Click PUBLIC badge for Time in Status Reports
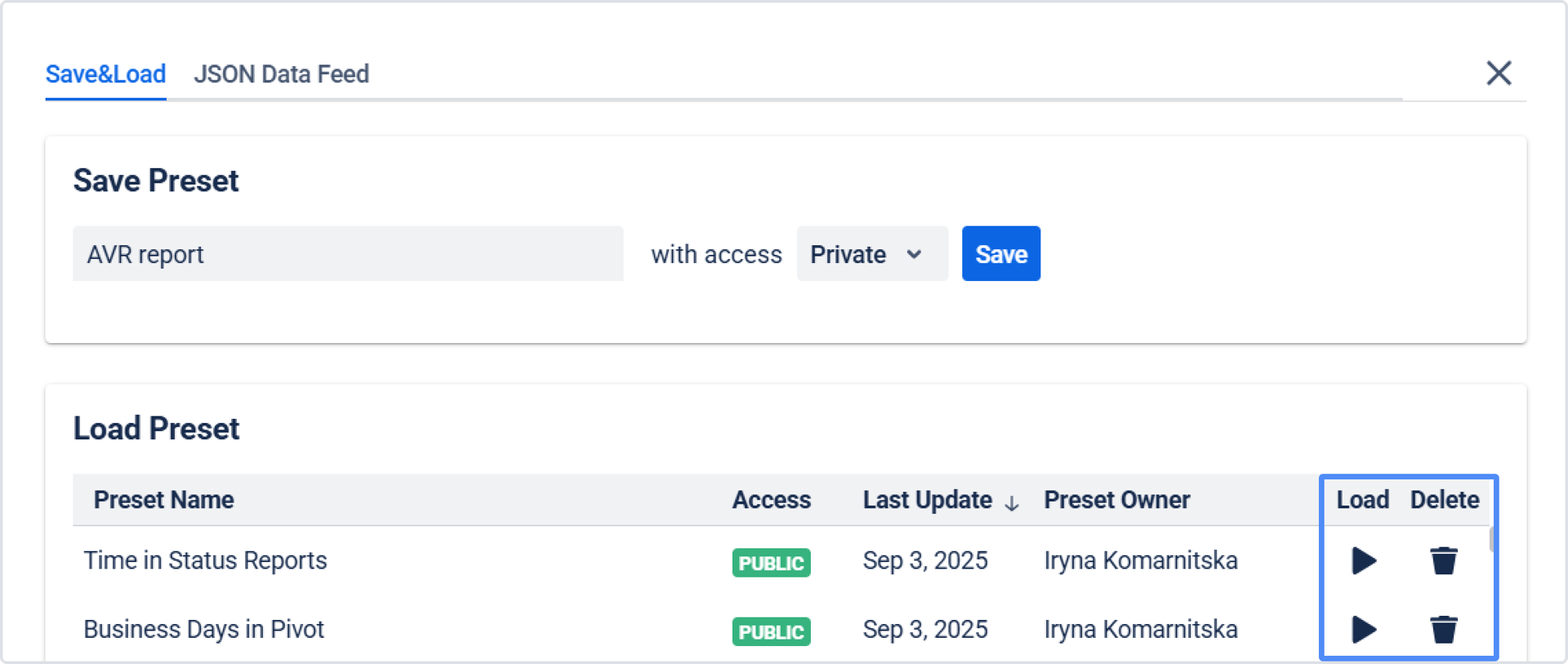 [771, 563]
